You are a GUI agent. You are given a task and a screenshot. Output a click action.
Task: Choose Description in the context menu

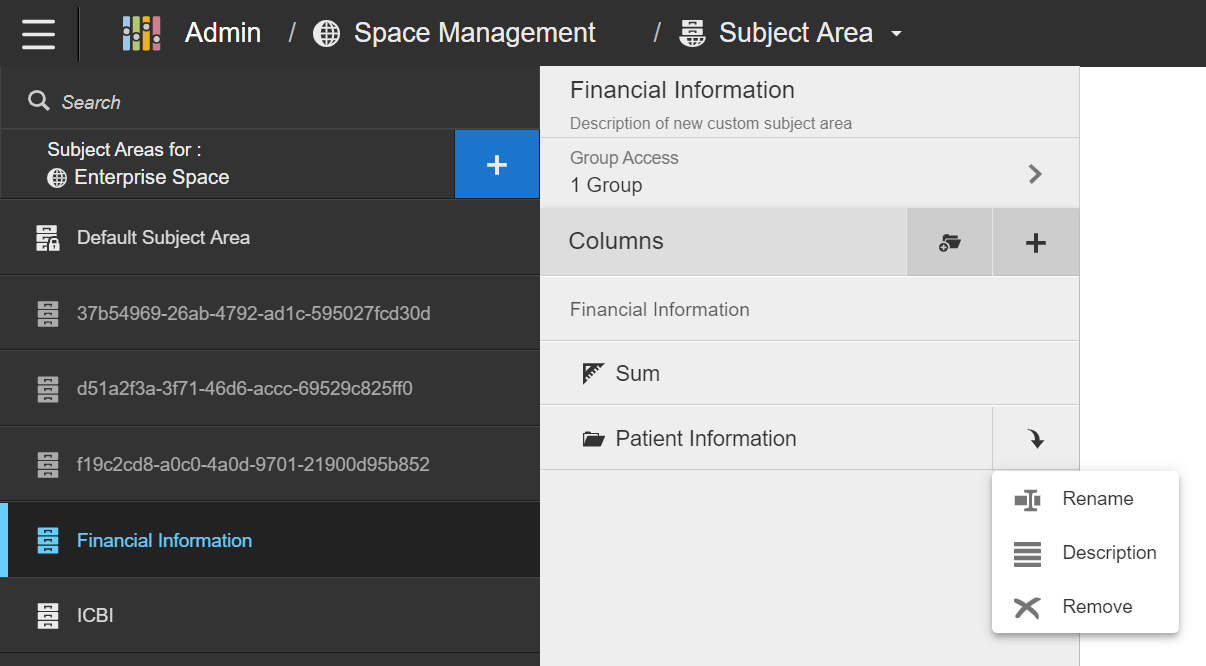point(1108,553)
